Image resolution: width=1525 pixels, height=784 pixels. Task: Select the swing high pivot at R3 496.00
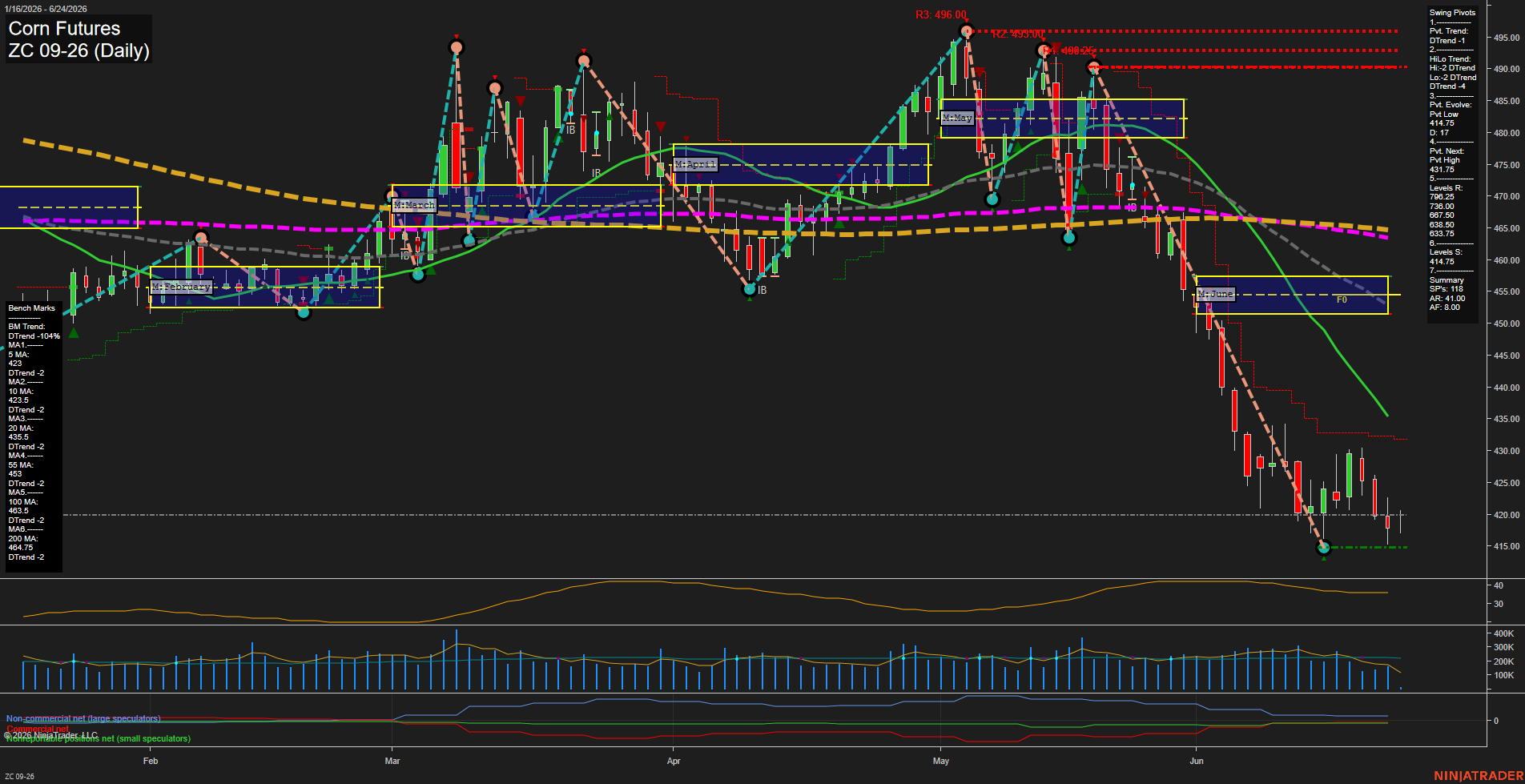pyautogui.click(x=967, y=32)
